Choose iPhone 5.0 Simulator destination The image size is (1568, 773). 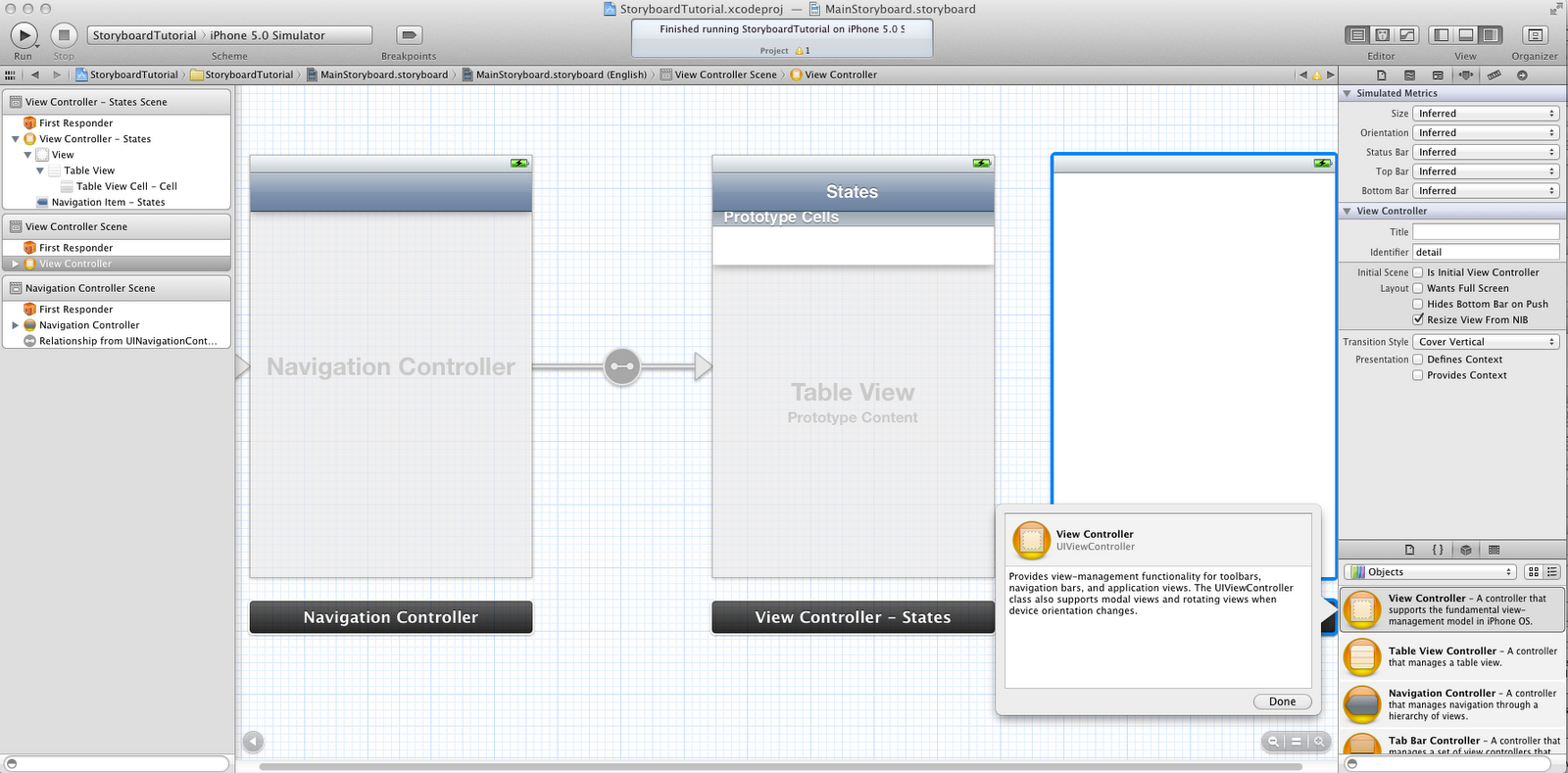[268, 35]
